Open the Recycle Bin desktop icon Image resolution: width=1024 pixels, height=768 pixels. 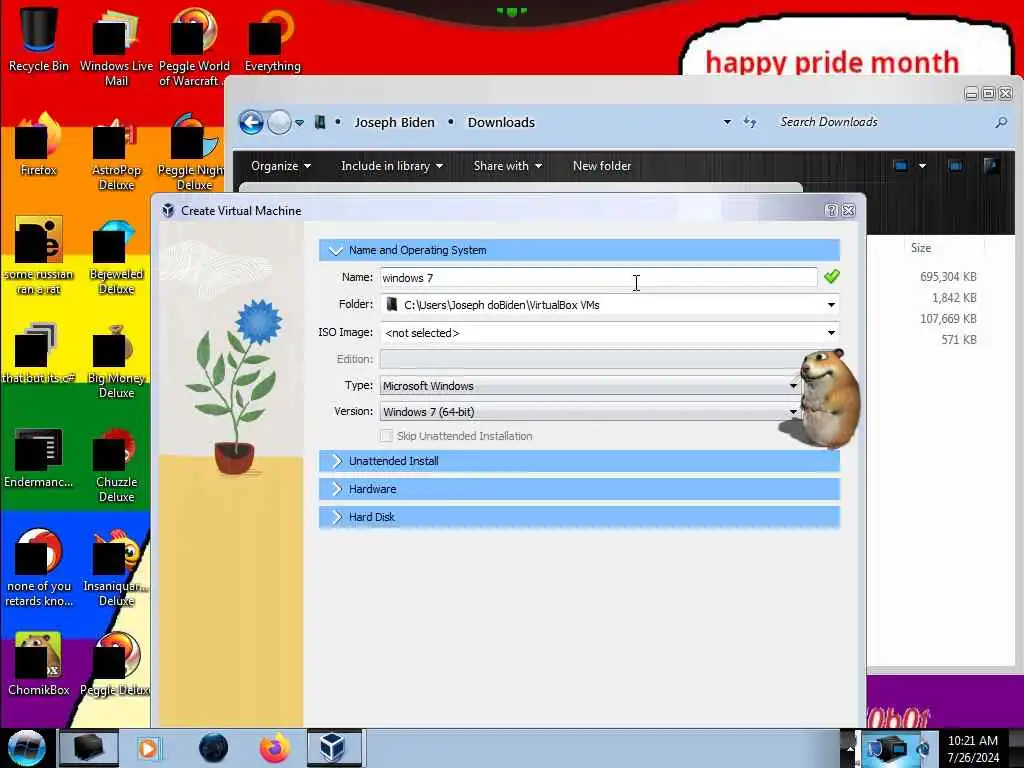tap(38, 39)
